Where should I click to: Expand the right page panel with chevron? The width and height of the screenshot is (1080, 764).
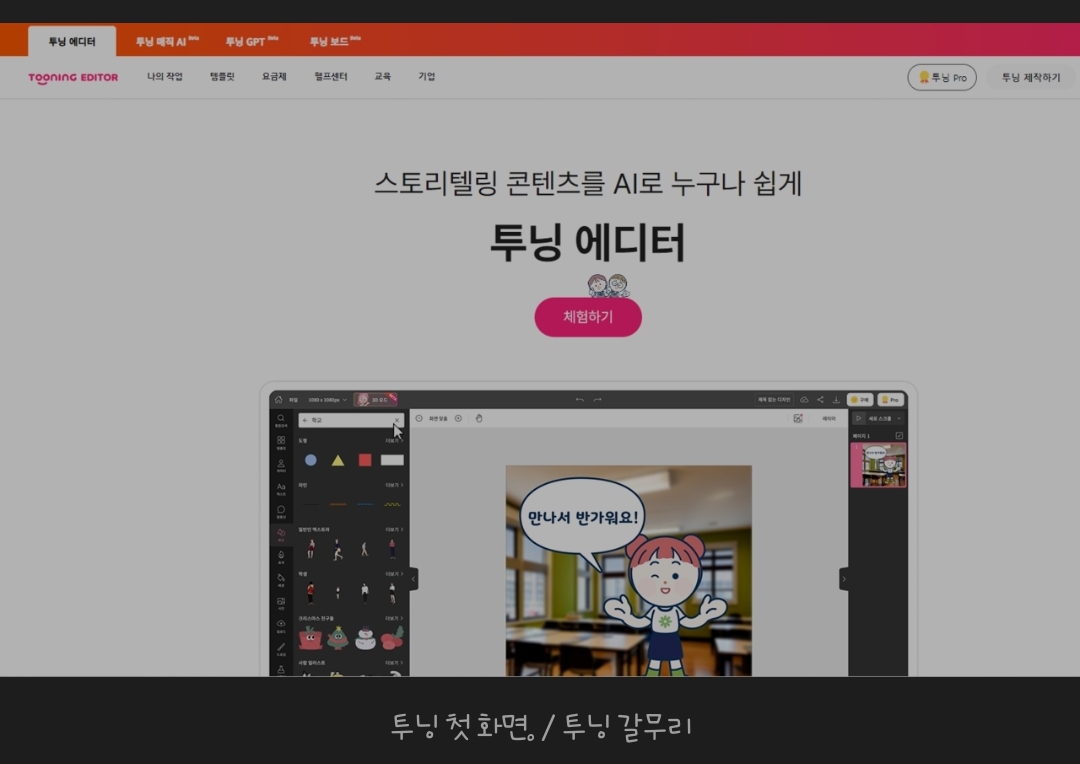pos(844,579)
